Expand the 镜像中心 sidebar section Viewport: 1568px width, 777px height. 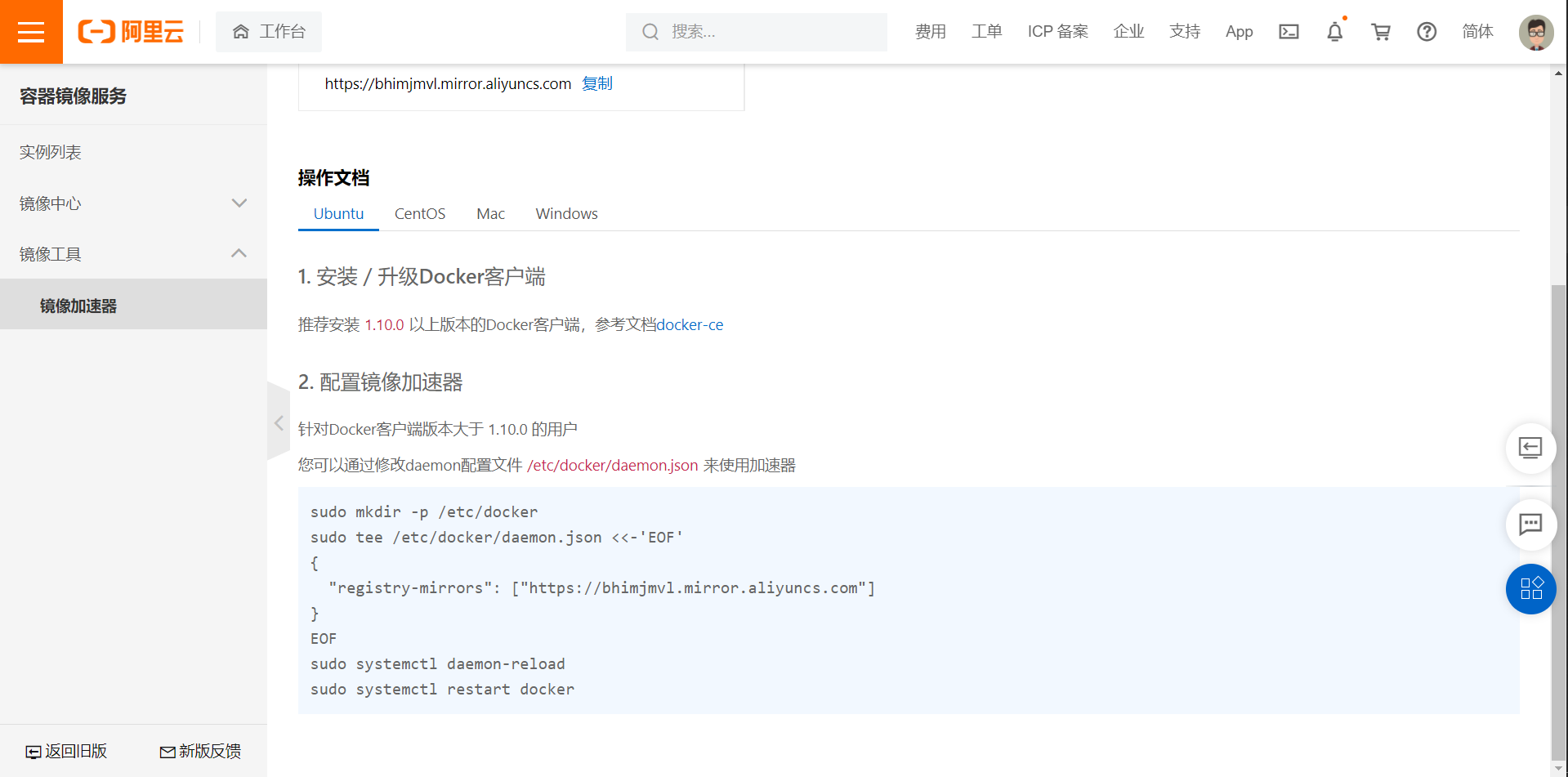tap(133, 203)
